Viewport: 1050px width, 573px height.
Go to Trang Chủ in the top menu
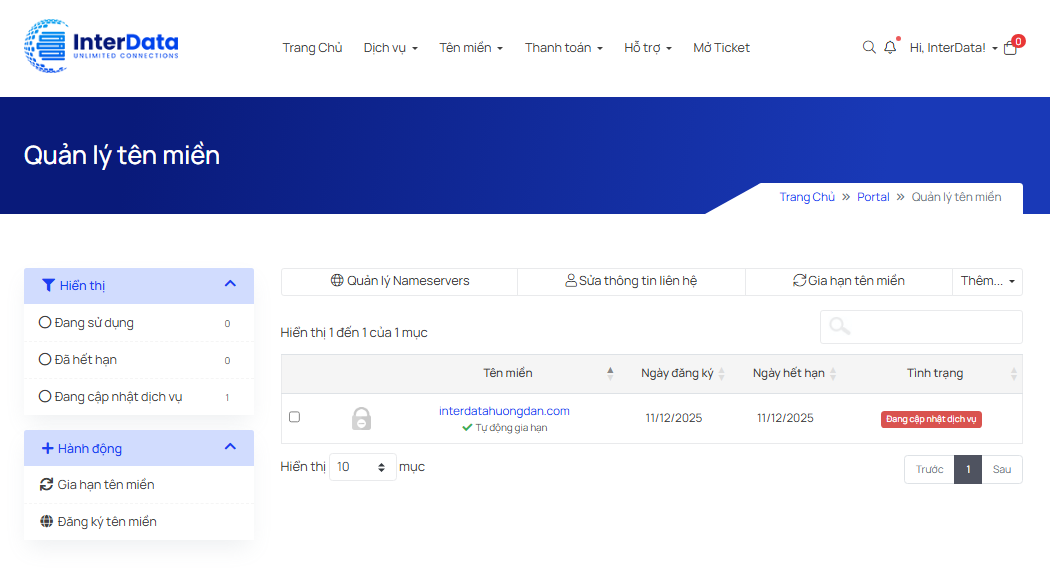coord(312,48)
